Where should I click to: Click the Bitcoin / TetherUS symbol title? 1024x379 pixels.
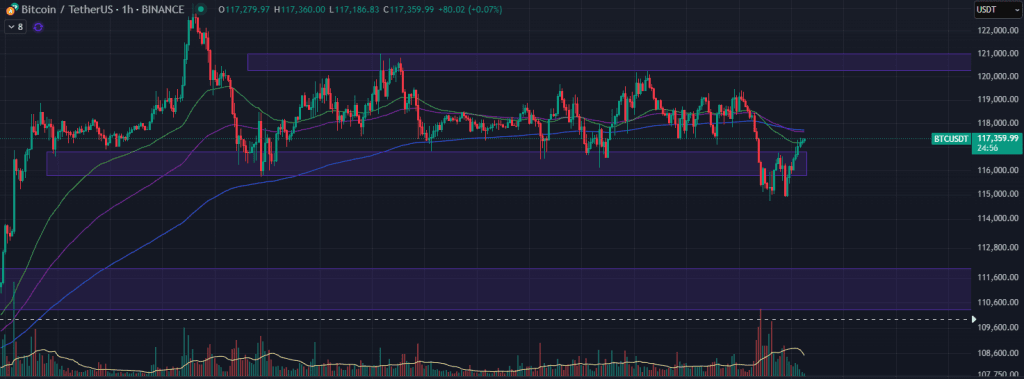tap(102, 9)
